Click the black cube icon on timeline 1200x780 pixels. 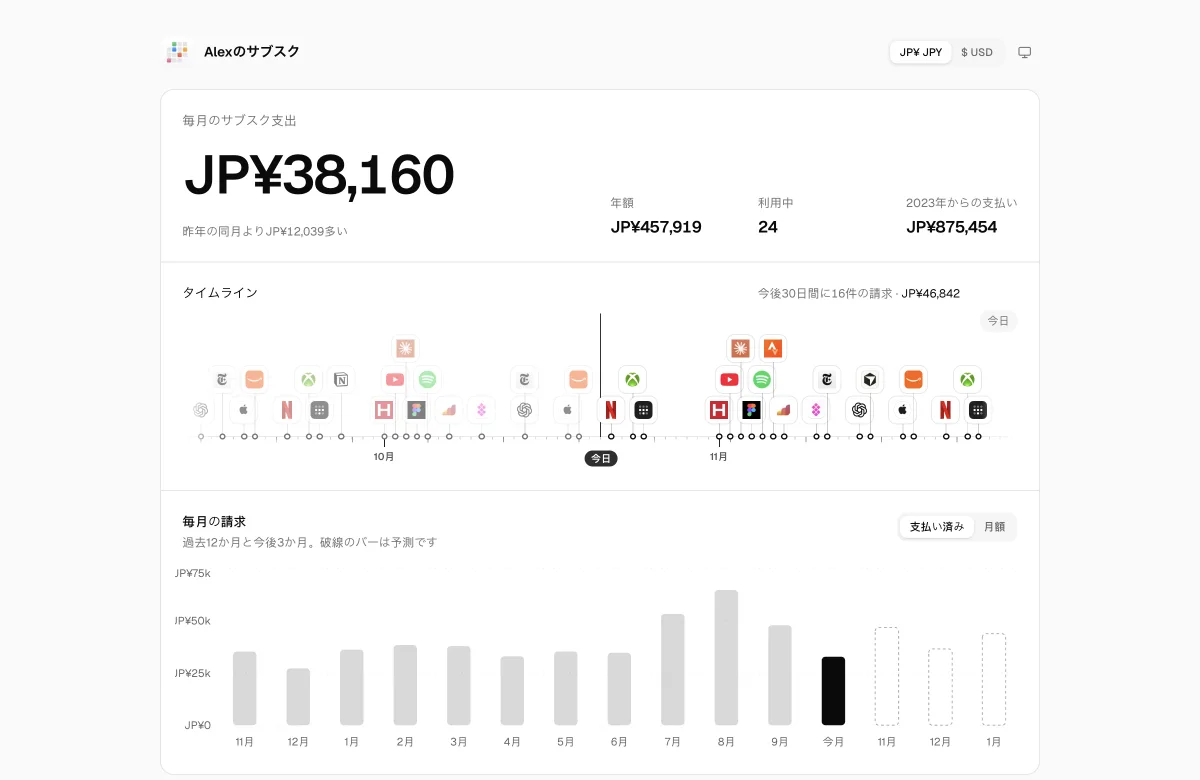click(870, 380)
